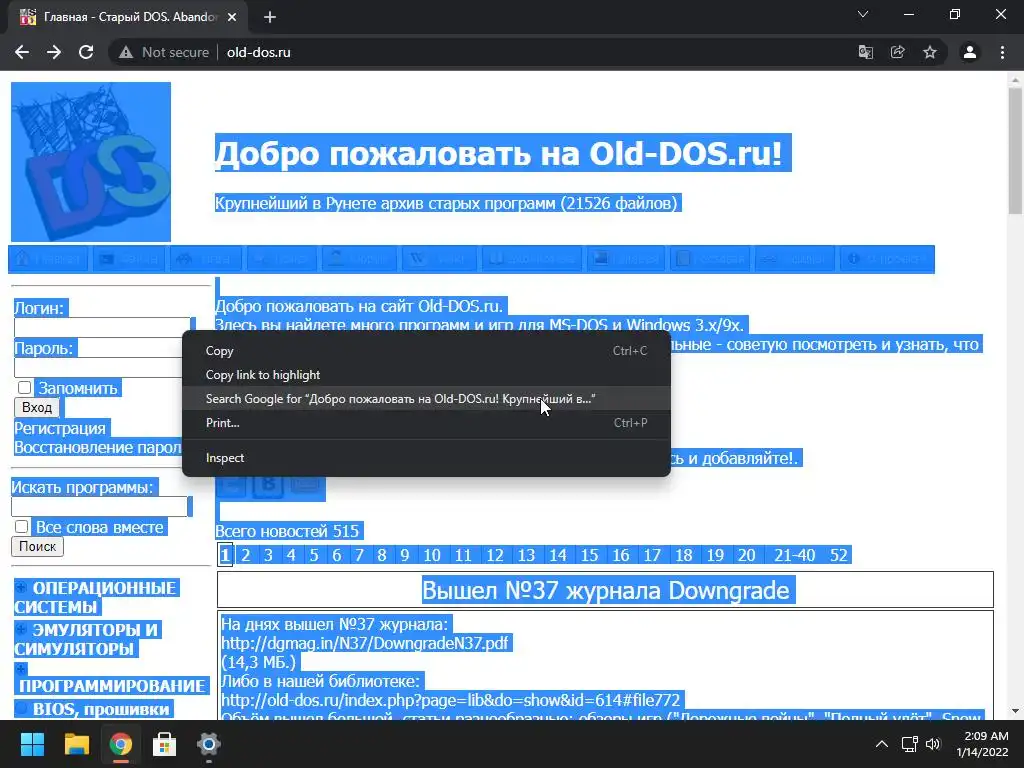The image size is (1024, 768).
Task: Tick the Все слова вместе checkbox
Action: pos(22,526)
